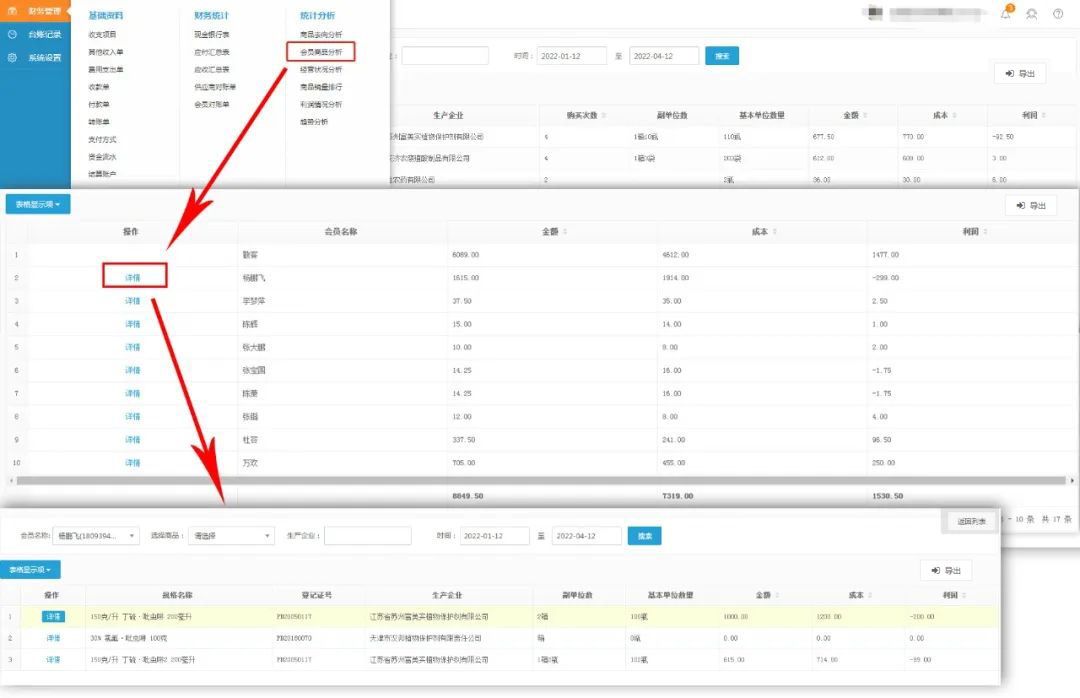Viewport: 1080px width, 698px height.
Task: Click 财务管理 sidebar icon
Action: pyautogui.click(x=12, y=11)
